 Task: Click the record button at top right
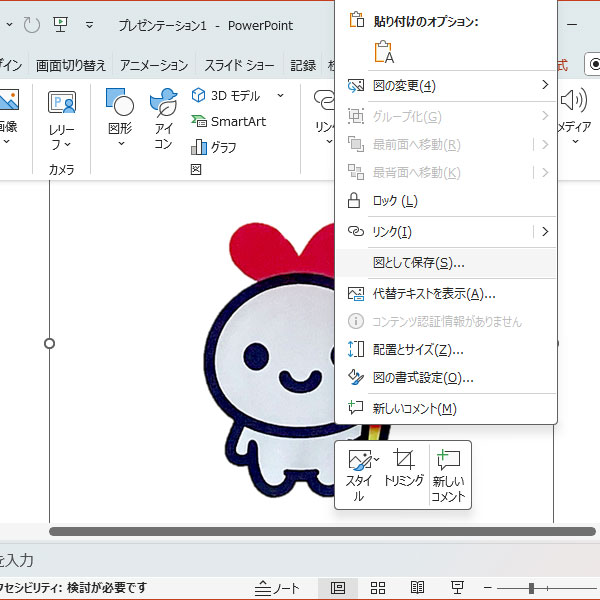593,64
